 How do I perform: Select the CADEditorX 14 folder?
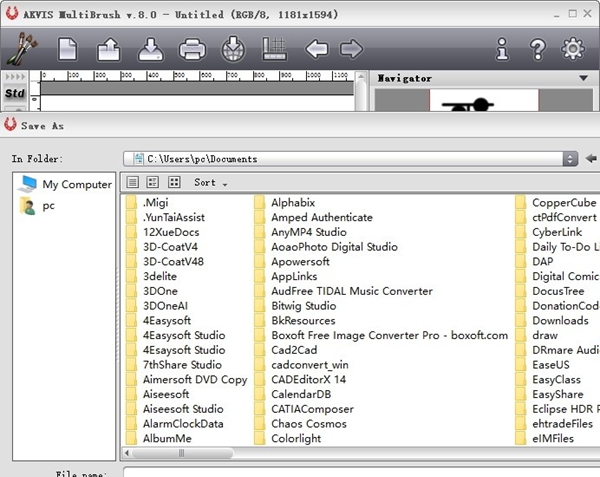(x=301, y=379)
